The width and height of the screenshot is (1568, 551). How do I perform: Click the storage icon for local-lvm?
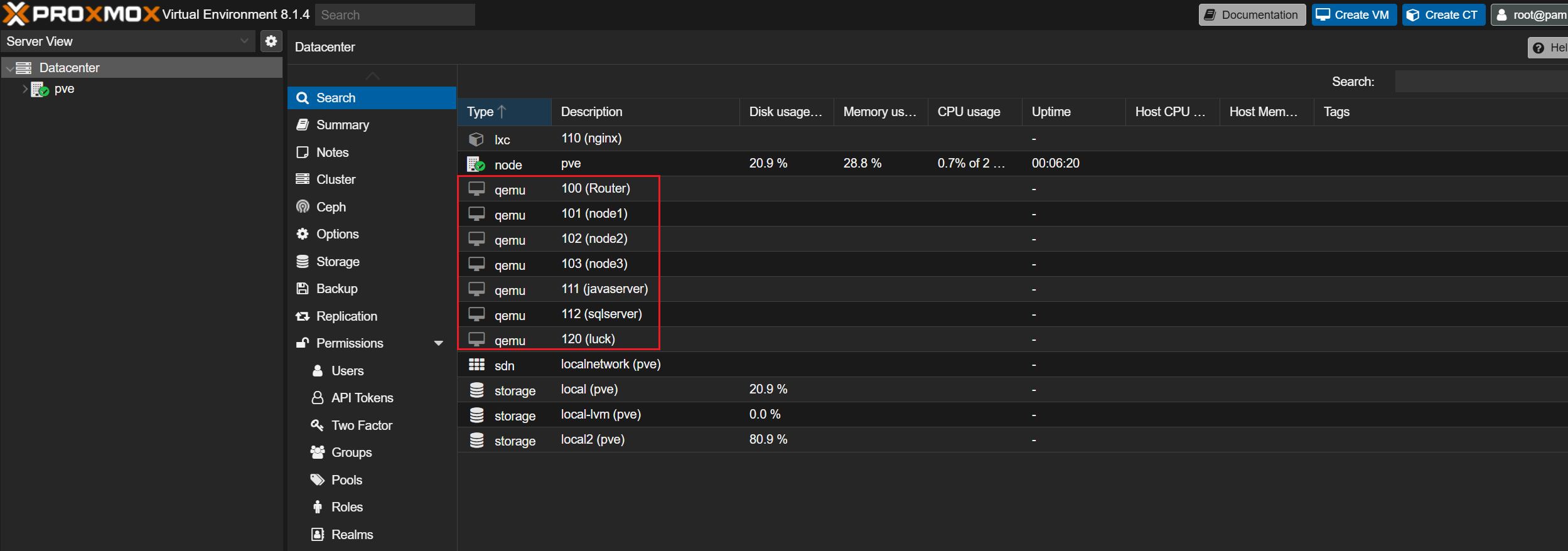[476, 415]
